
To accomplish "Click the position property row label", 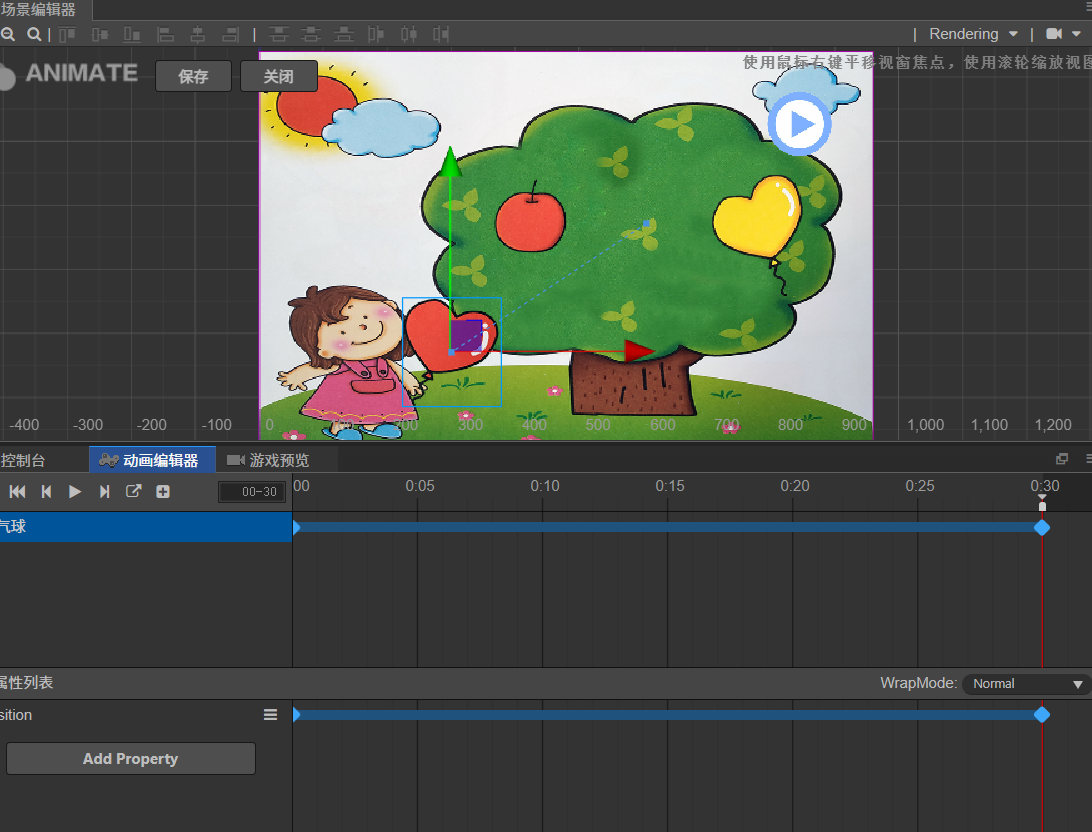I will 16,715.
